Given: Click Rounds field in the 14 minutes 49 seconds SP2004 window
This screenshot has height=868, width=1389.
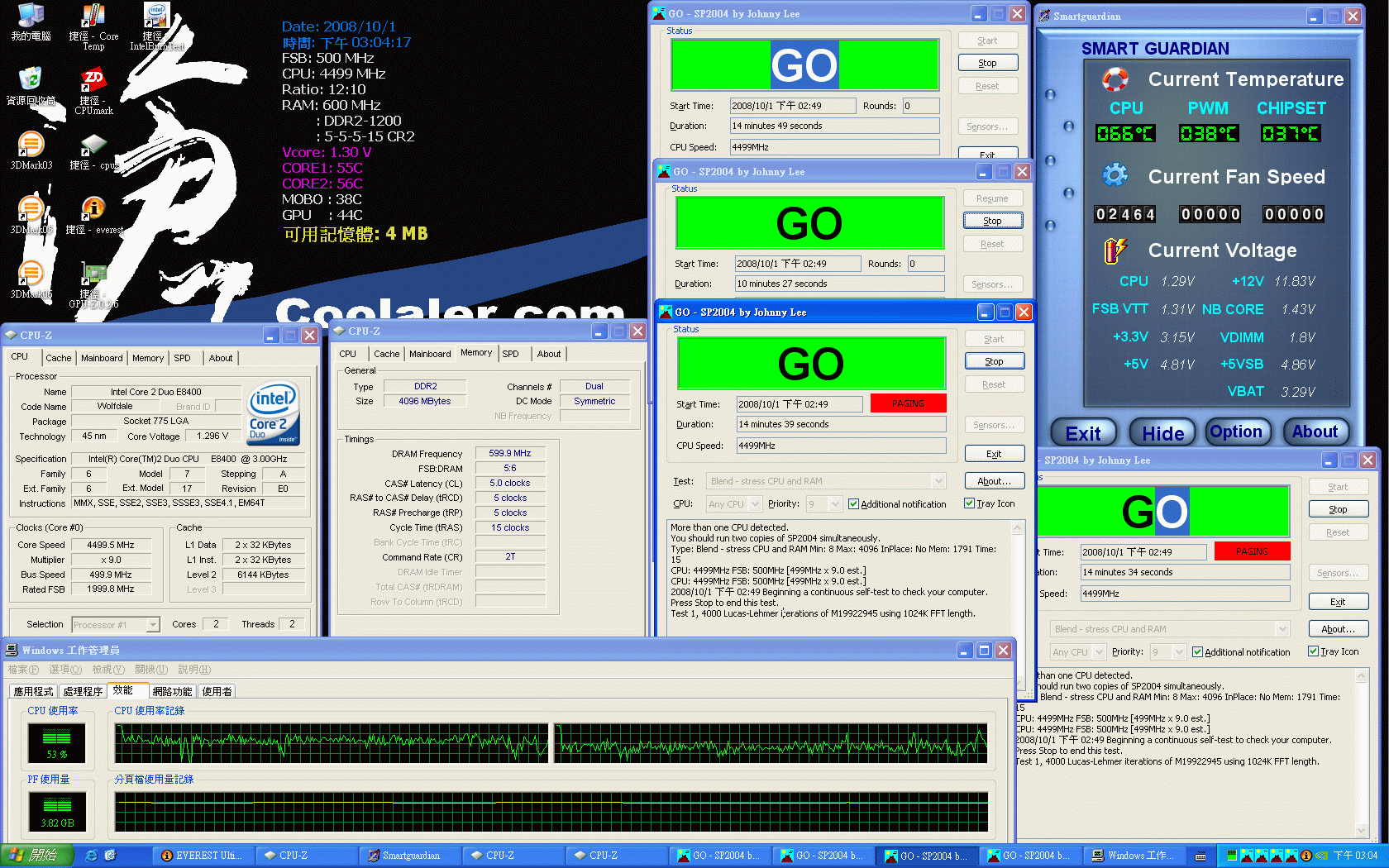Looking at the screenshot, I should click(921, 106).
